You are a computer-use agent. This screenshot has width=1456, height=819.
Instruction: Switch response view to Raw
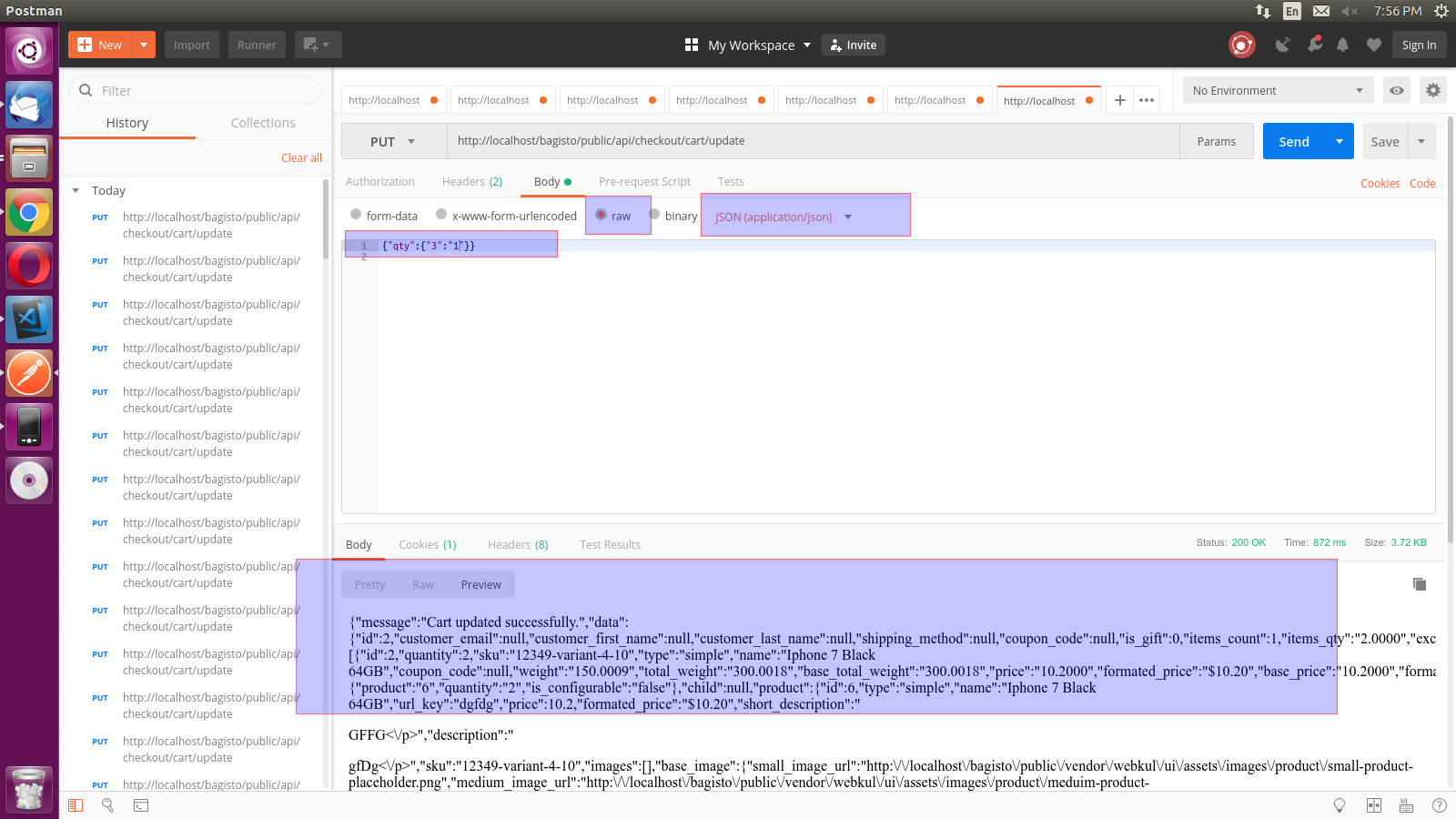[423, 584]
